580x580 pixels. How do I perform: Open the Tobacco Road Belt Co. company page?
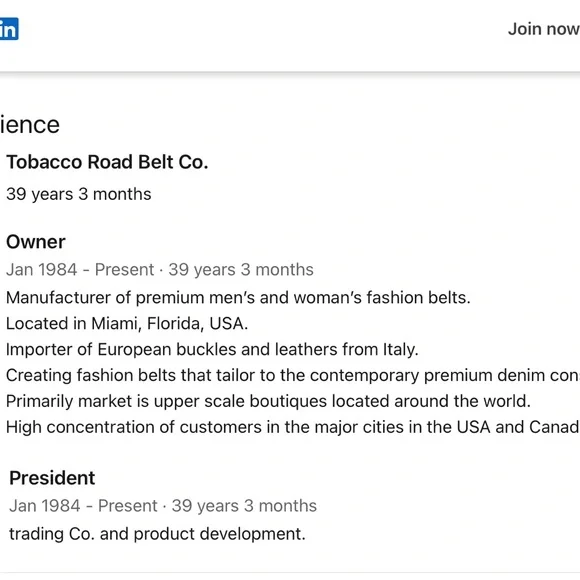point(107,162)
